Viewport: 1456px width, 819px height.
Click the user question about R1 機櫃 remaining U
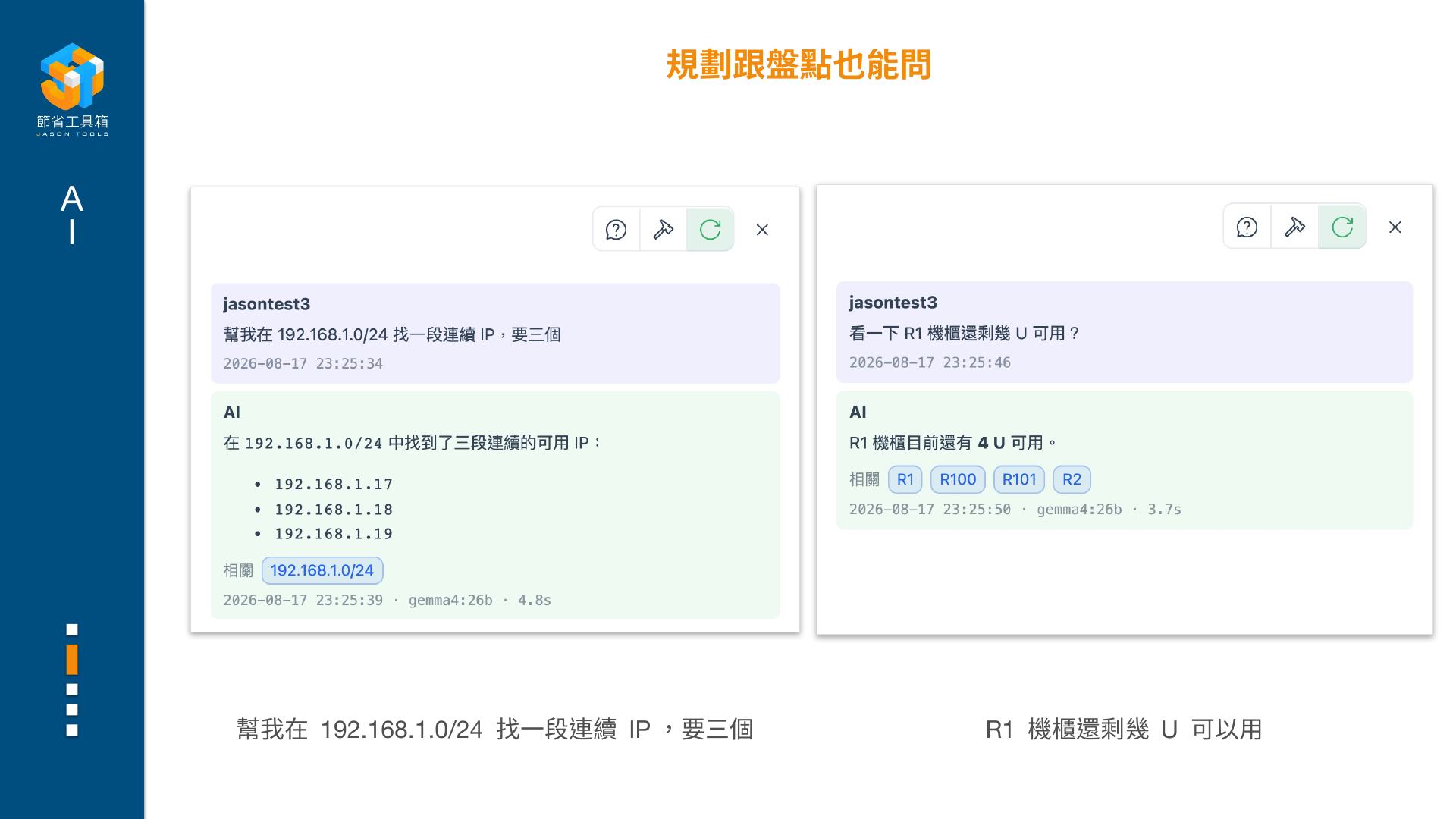click(x=964, y=334)
